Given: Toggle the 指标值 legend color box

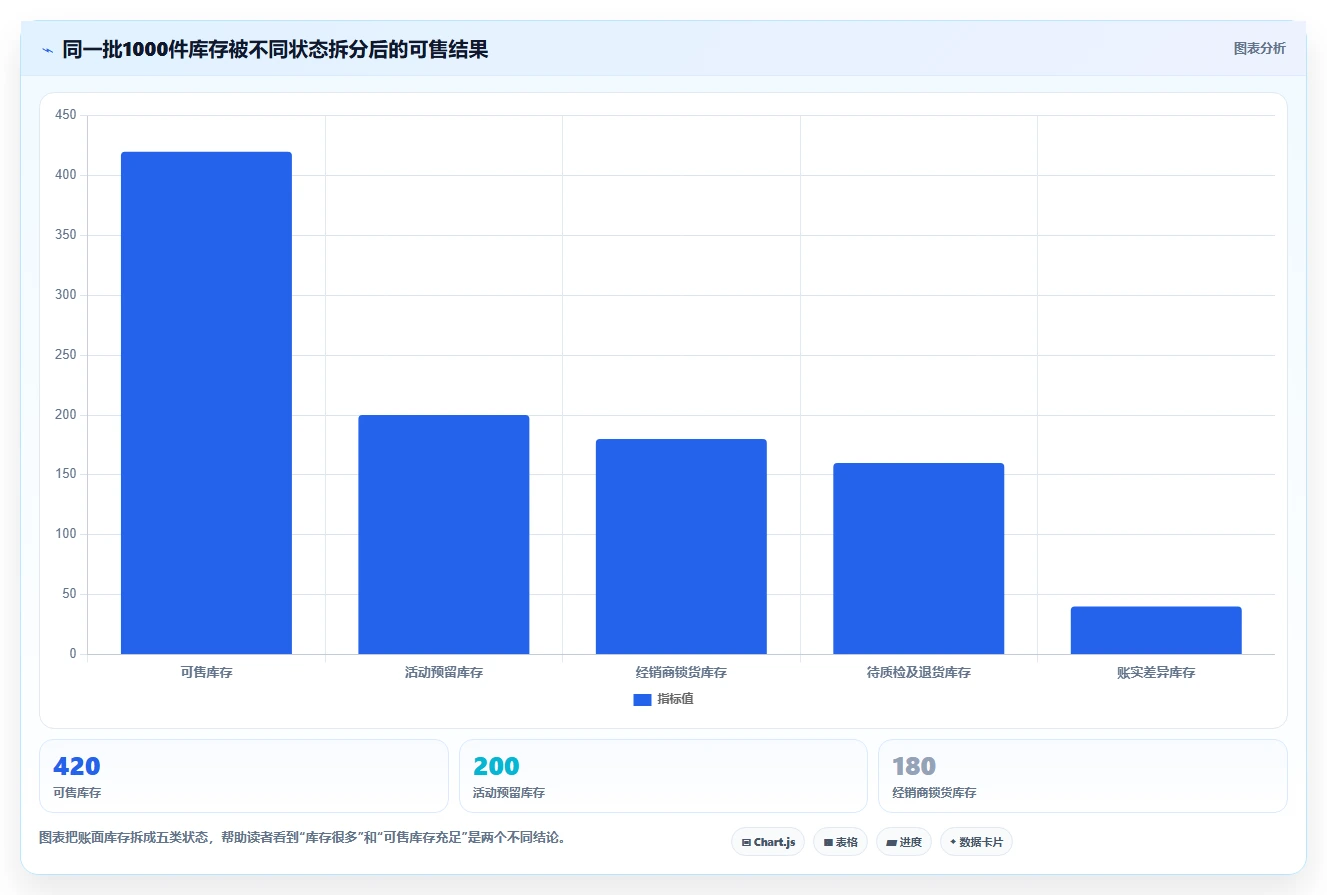Looking at the screenshot, I should 642,700.
